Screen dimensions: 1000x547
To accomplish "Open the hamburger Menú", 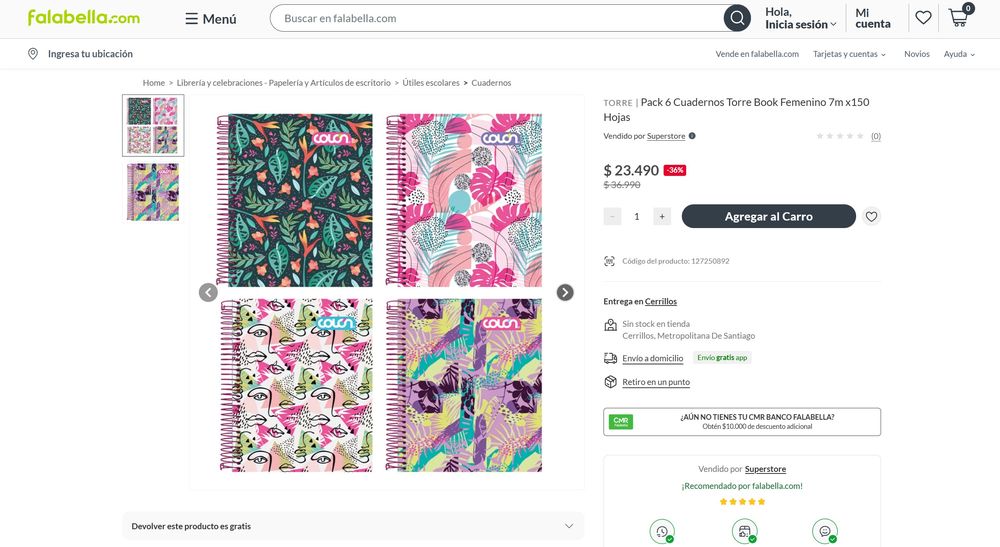I will pyautogui.click(x=210, y=18).
